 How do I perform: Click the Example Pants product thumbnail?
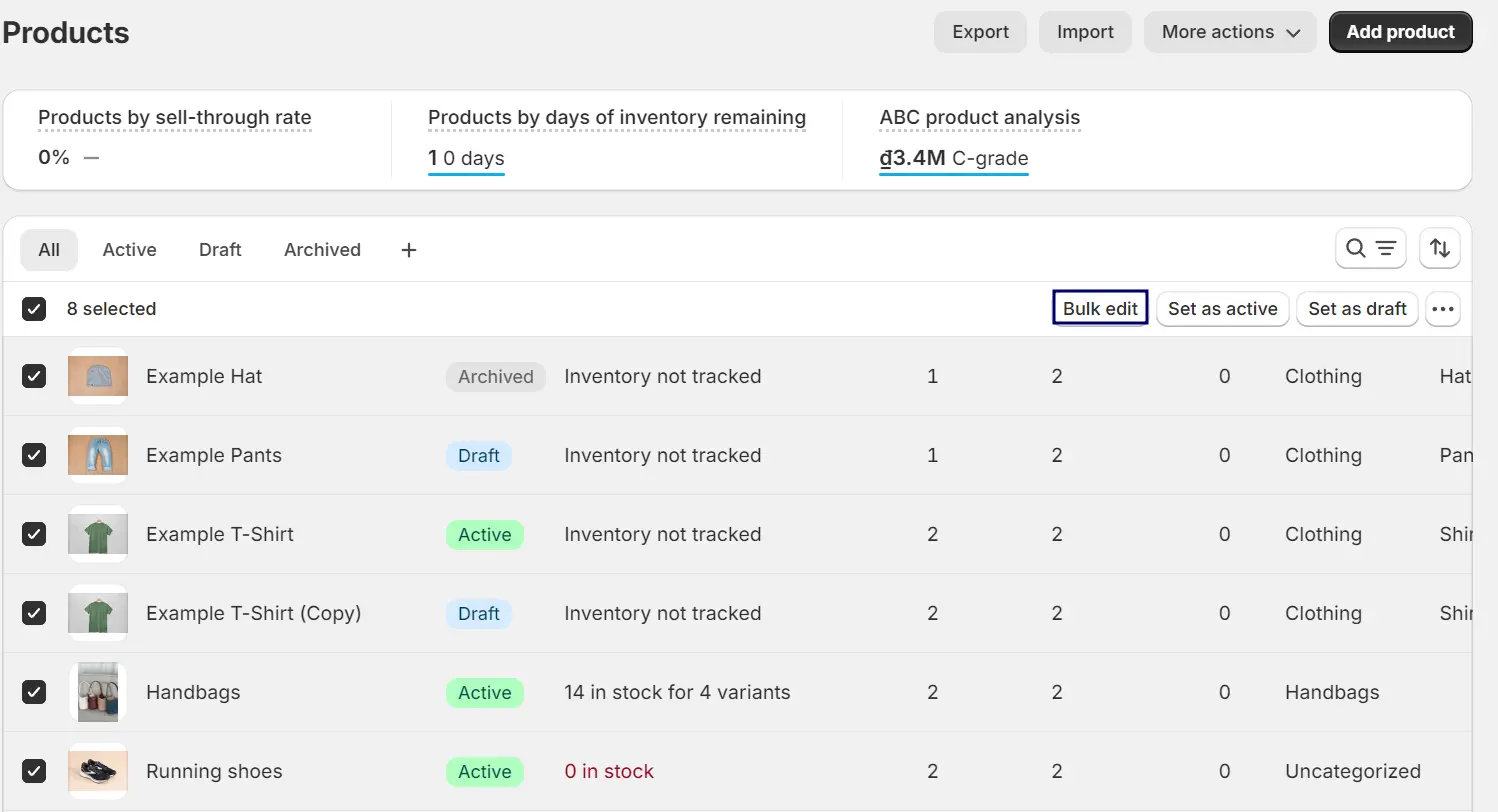[x=98, y=455]
